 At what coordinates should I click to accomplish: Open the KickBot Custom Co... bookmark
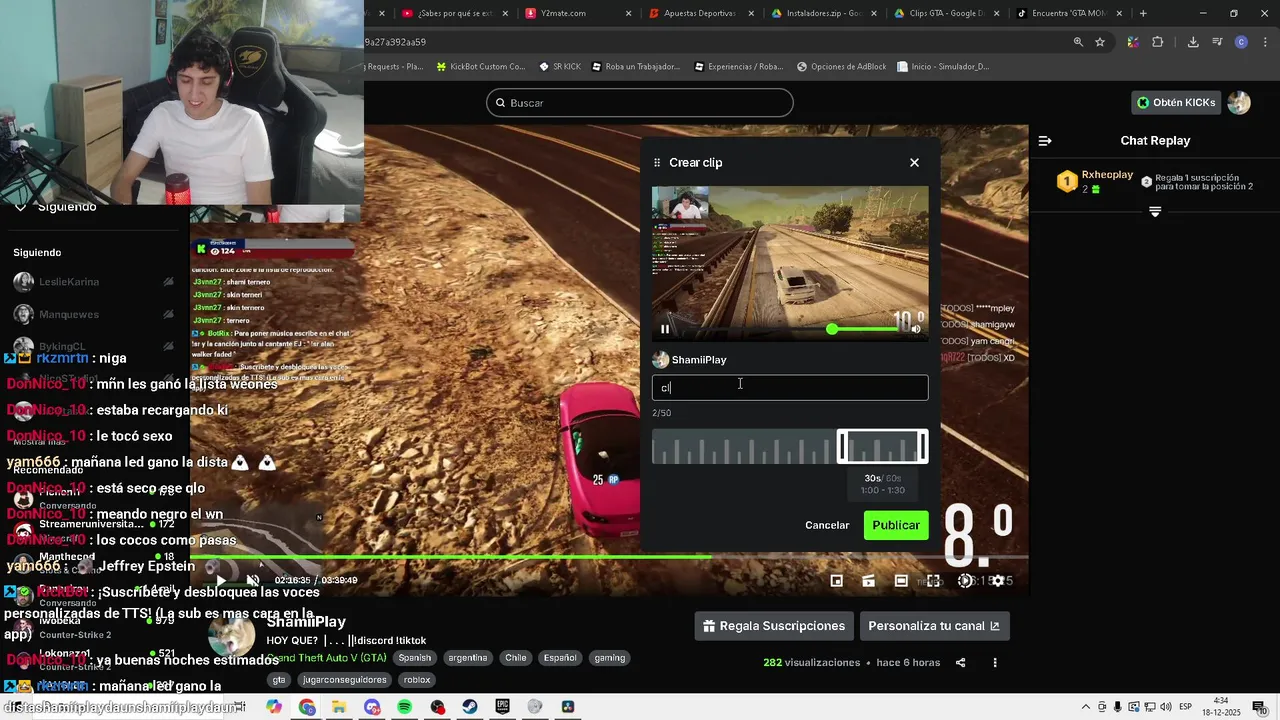480,67
